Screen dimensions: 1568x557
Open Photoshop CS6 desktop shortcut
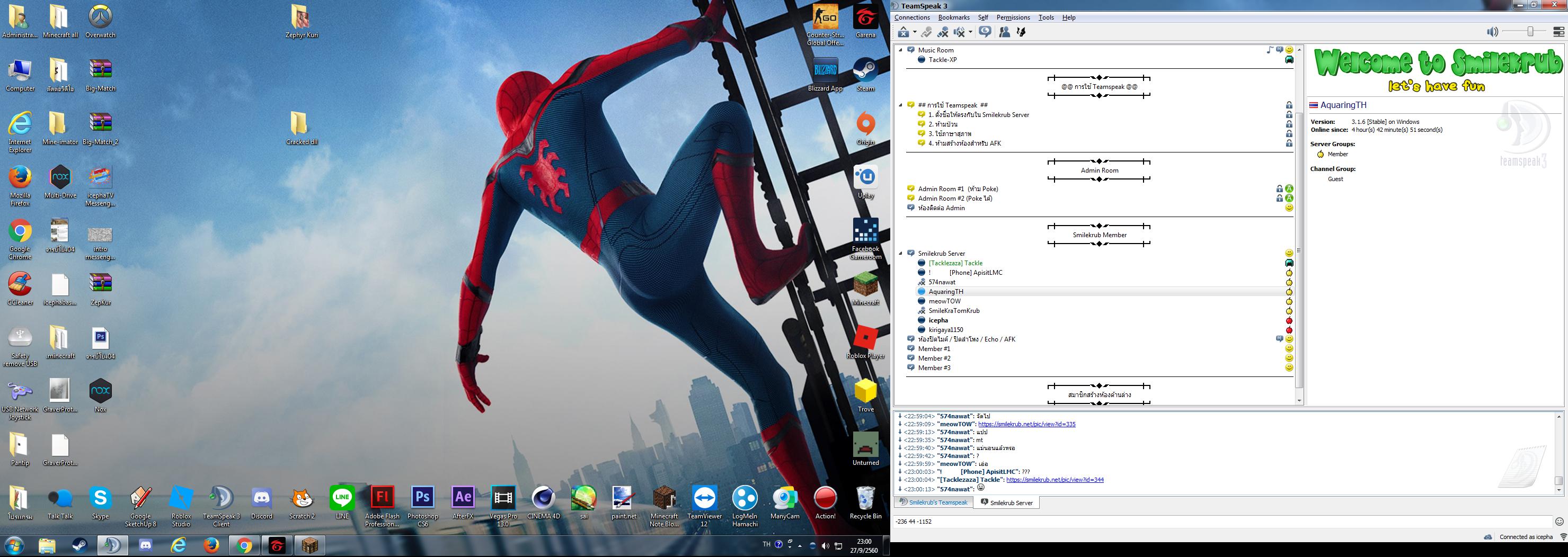(422, 507)
